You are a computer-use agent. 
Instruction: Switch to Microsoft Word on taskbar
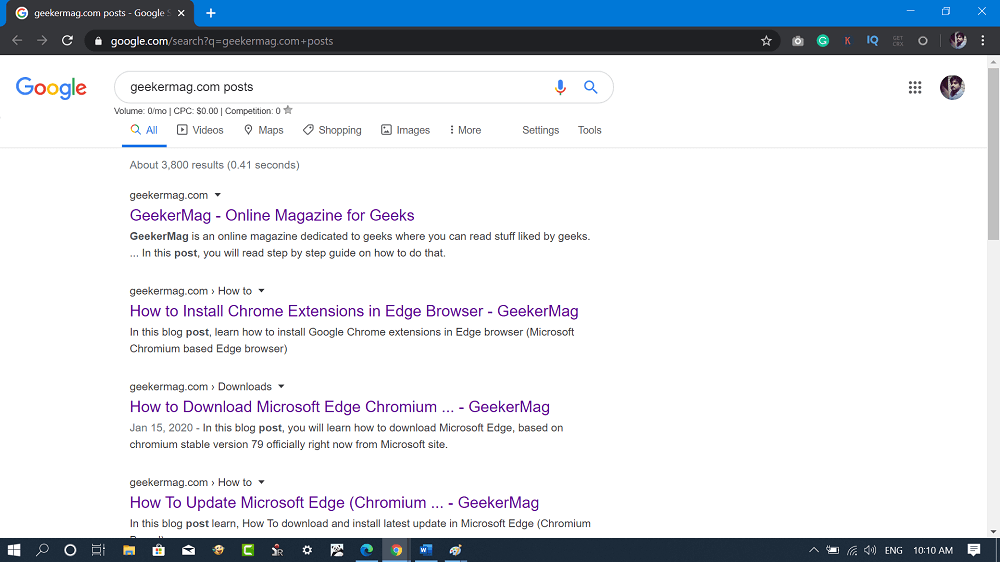[426, 550]
